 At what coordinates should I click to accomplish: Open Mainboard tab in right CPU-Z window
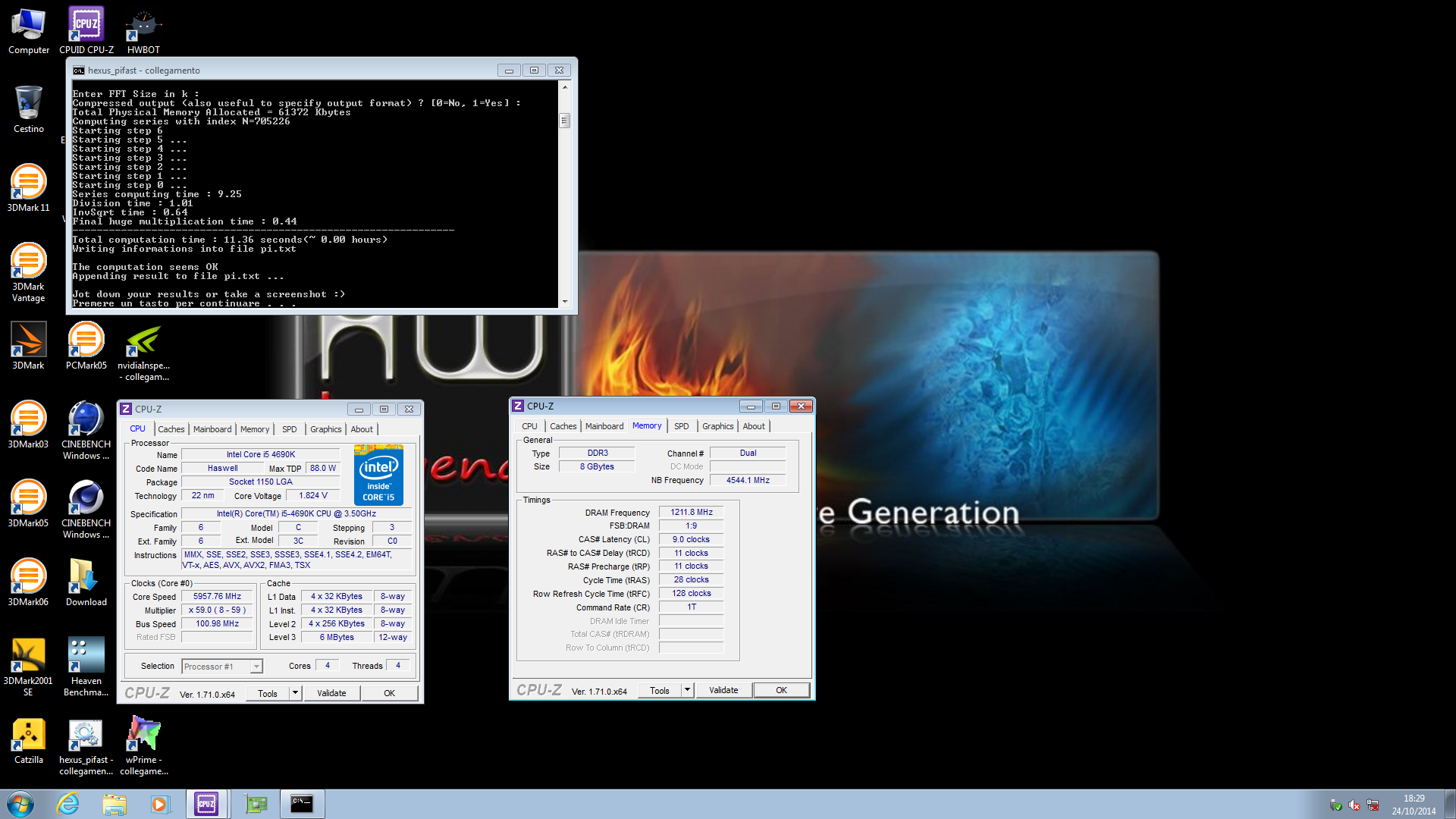tap(604, 426)
